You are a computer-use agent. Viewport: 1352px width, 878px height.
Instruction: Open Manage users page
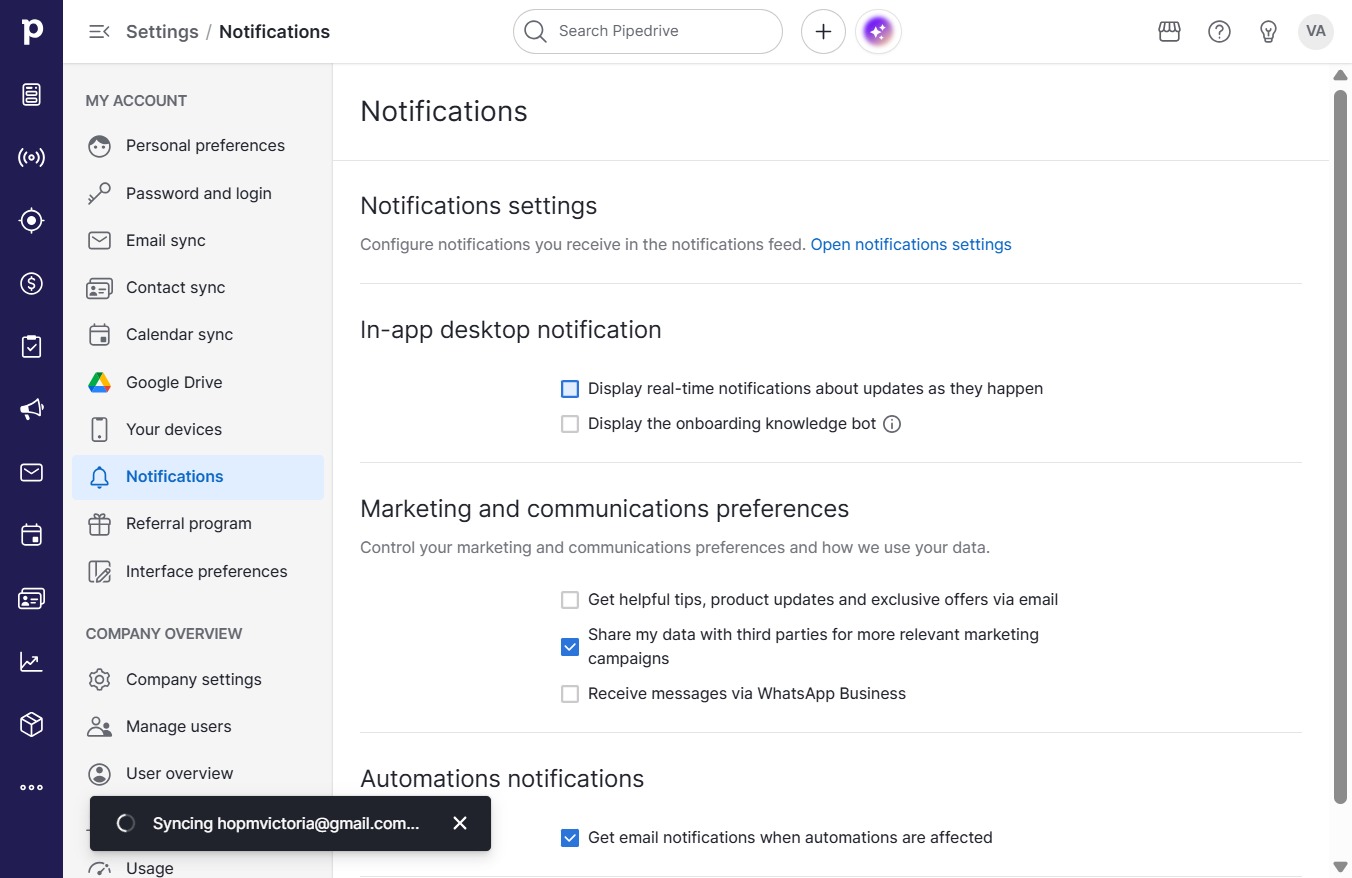pyautogui.click(x=198, y=727)
